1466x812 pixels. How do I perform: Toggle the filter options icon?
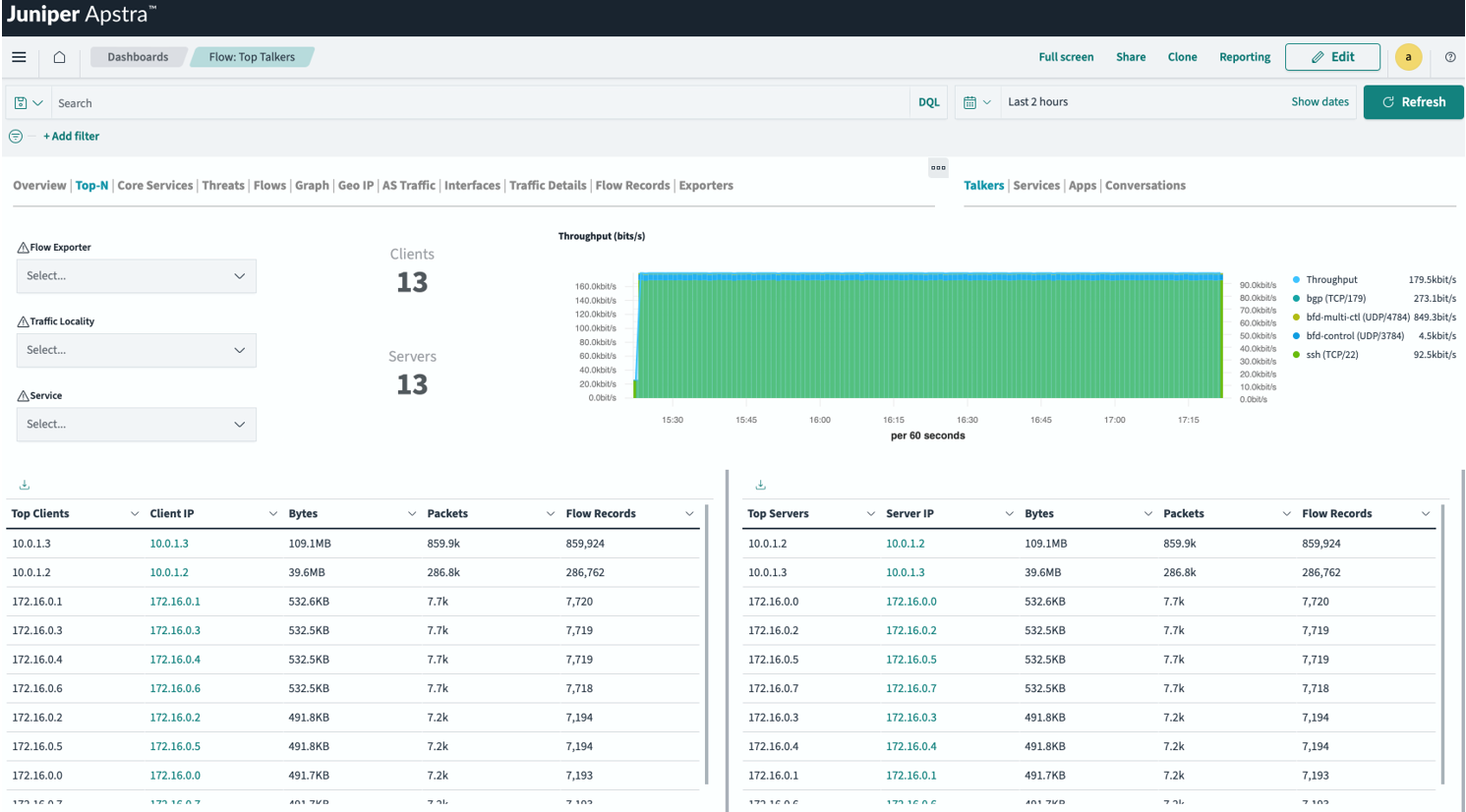coord(16,137)
